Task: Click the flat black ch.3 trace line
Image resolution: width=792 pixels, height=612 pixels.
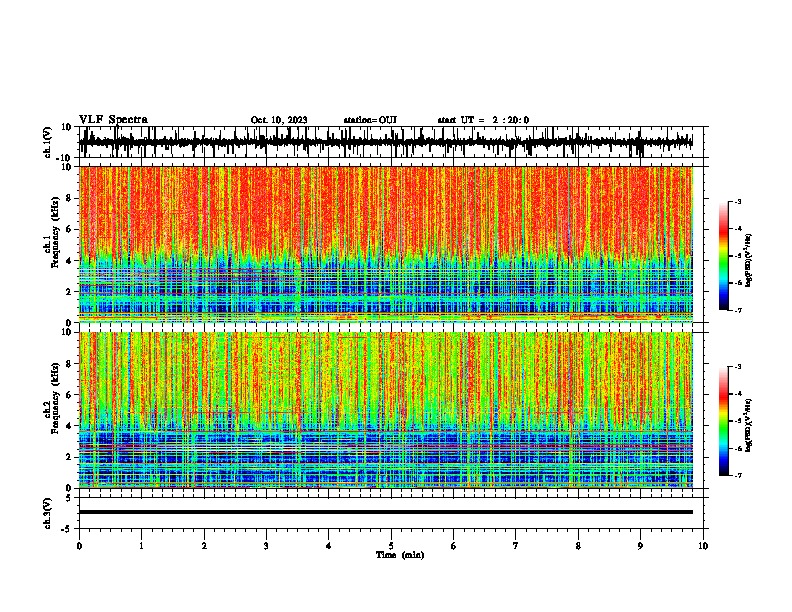Action: (x=386, y=512)
